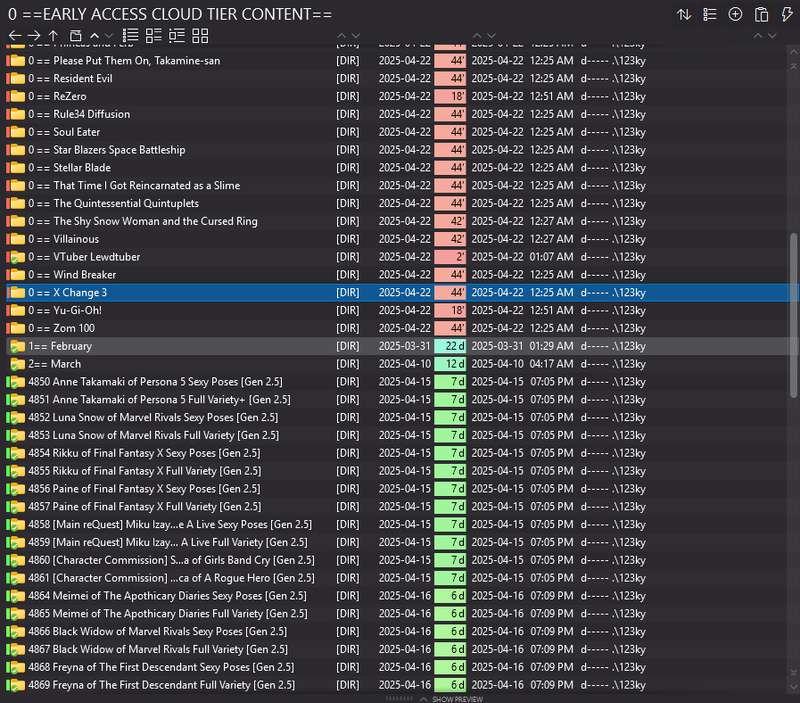Go forward with the right arrow
800x703 pixels.
pos(34,36)
